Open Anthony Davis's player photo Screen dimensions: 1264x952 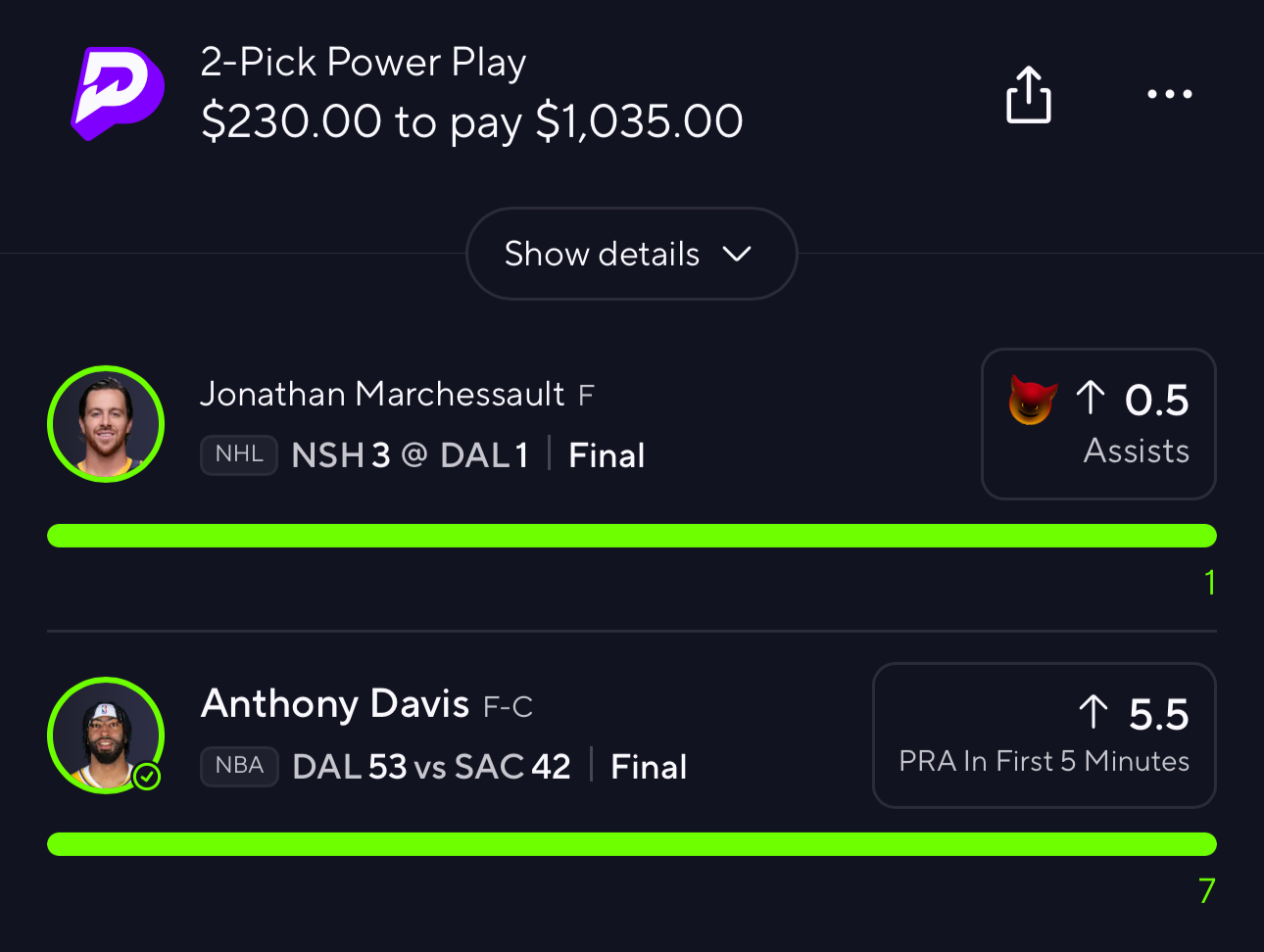click(106, 736)
